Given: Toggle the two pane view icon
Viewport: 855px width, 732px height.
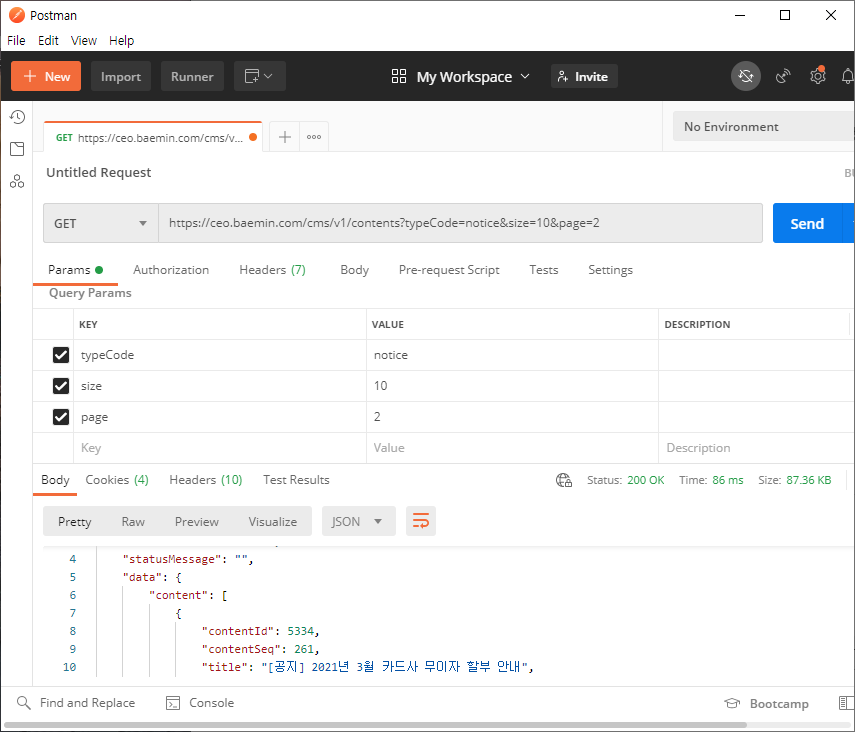Looking at the screenshot, I should [x=846, y=703].
